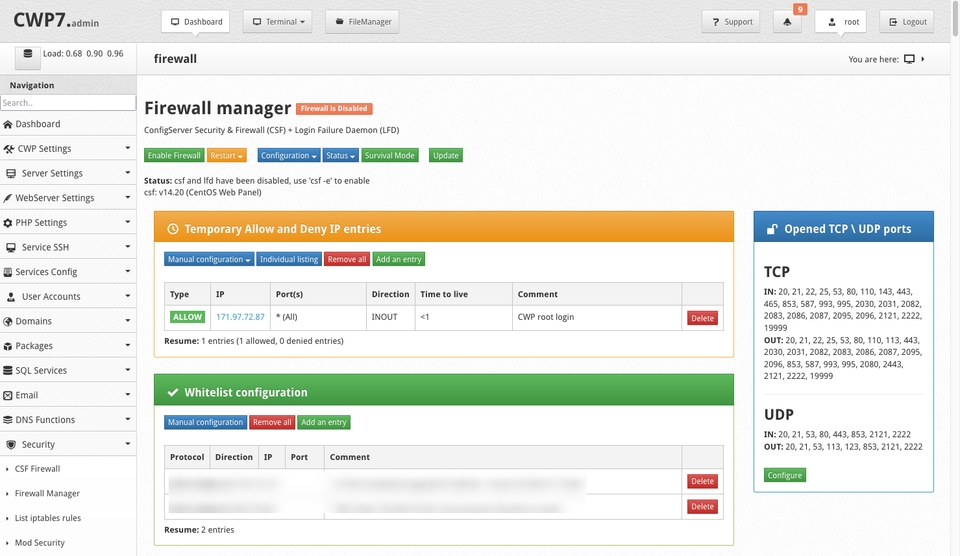Click the DNS Functions icon

click(7, 420)
